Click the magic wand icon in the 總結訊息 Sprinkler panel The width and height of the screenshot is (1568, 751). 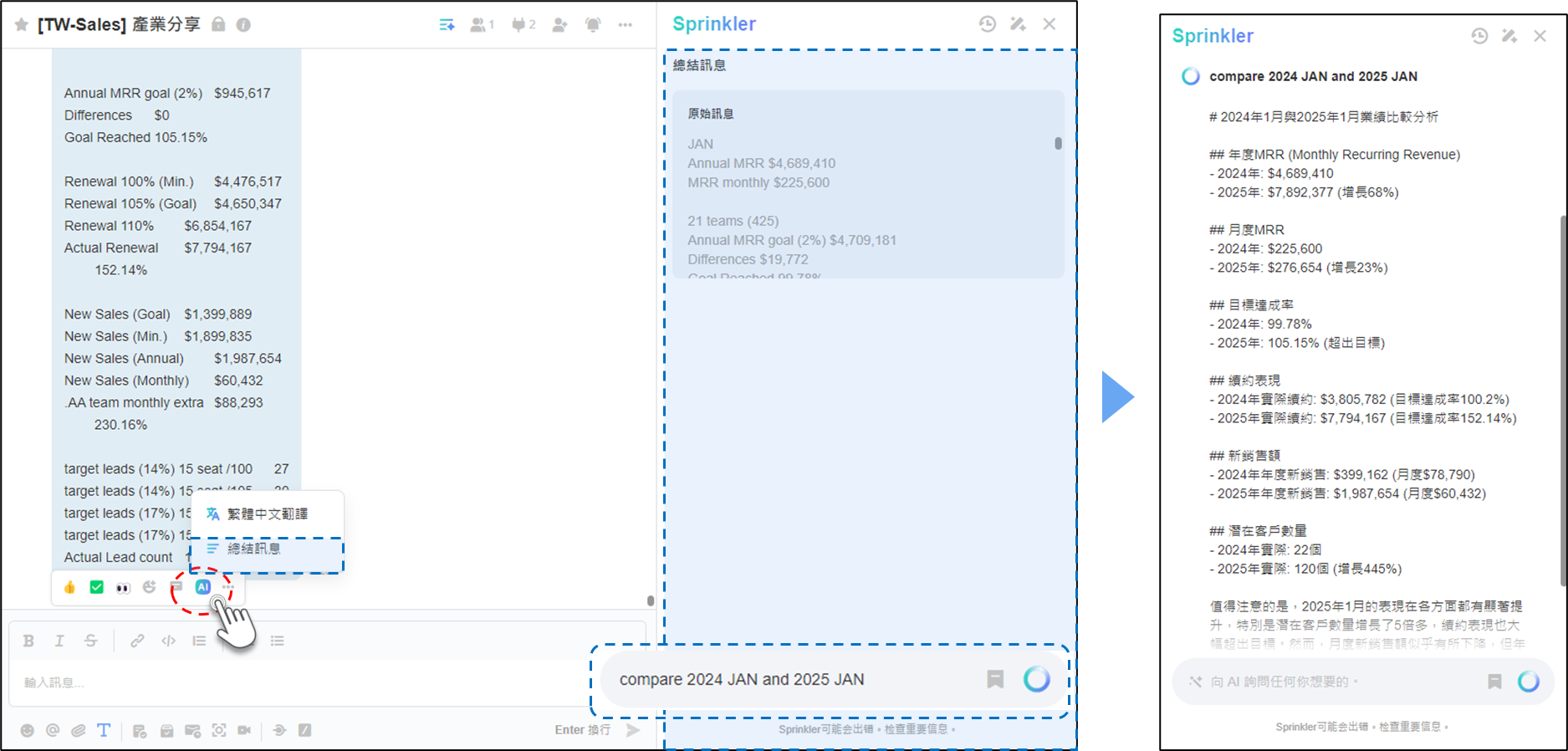click(1018, 24)
